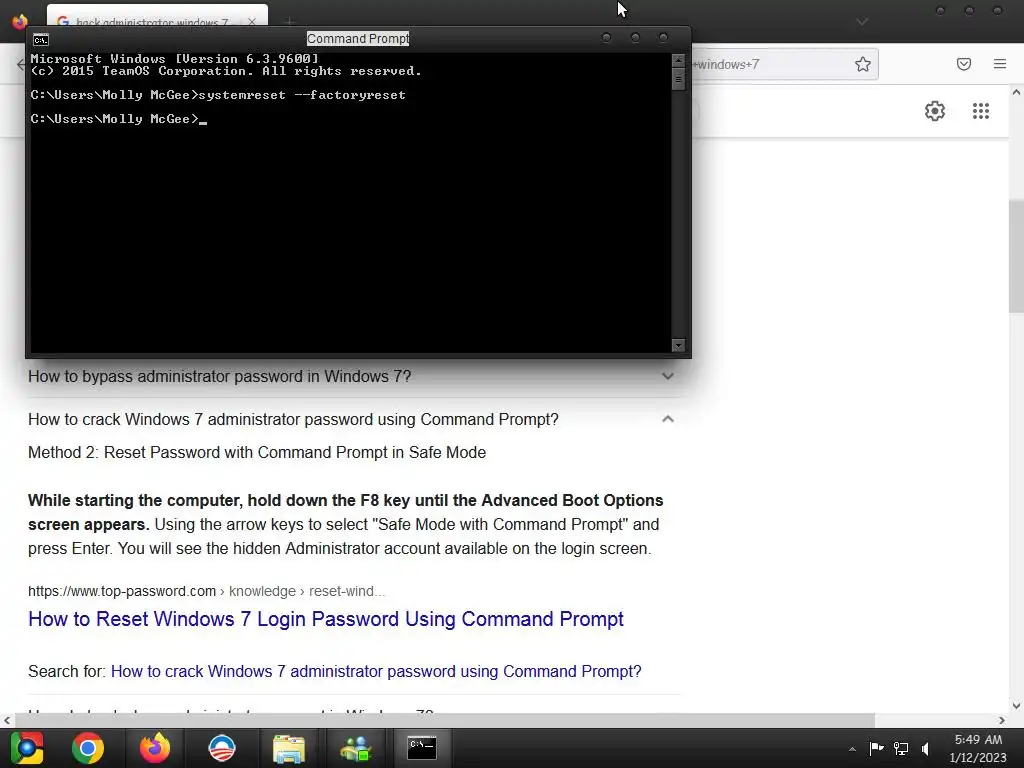Open 'How to Reset Windows 7 Login Password' link
The height and width of the screenshot is (768, 1024).
[x=326, y=619]
